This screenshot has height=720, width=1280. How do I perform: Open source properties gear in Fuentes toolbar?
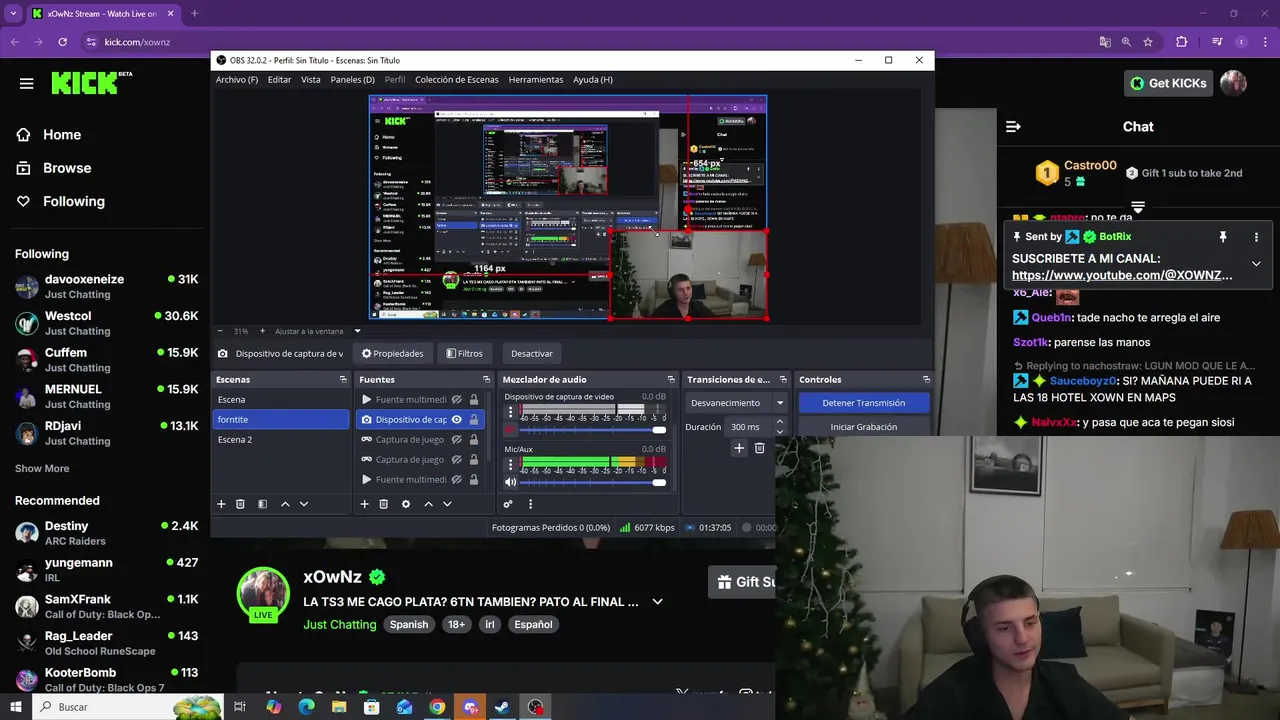(x=406, y=504)
